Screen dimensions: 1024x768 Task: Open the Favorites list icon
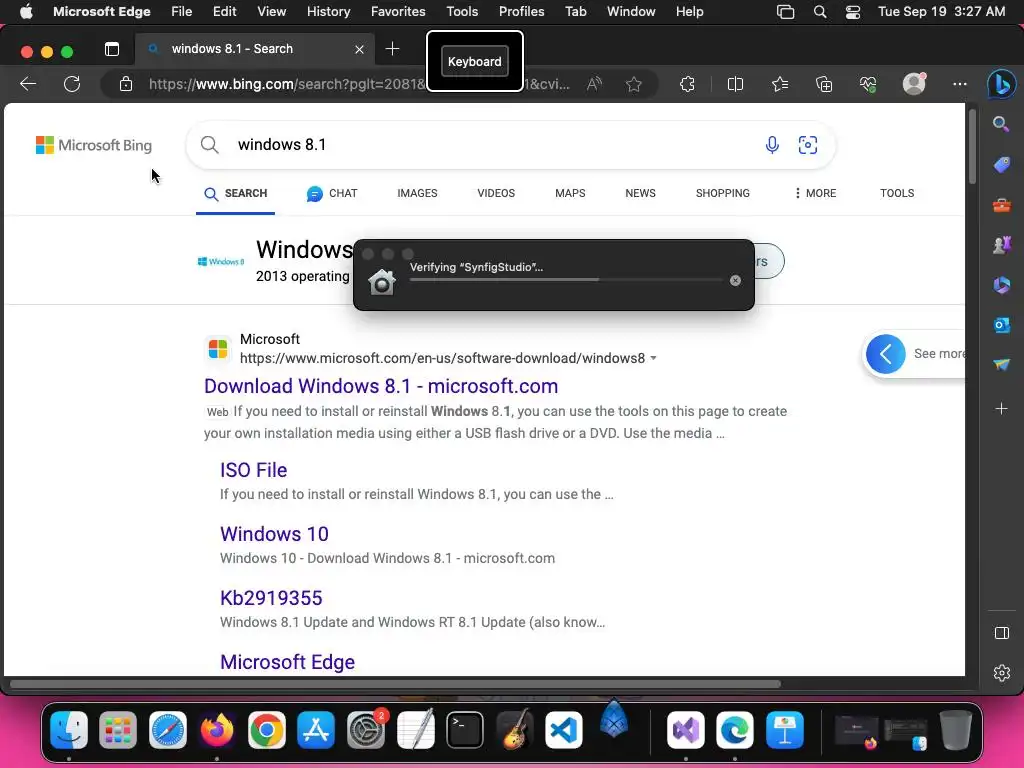coord(780,84)
